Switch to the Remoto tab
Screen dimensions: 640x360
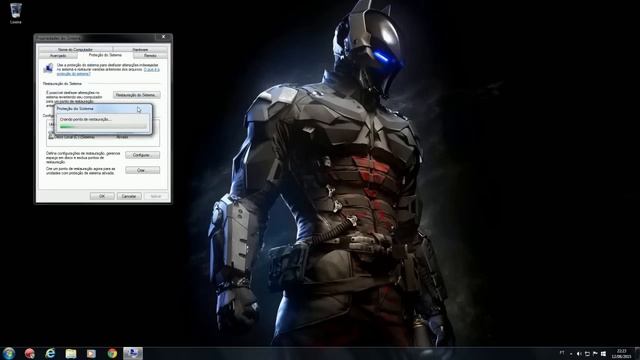tap(150, 56)
